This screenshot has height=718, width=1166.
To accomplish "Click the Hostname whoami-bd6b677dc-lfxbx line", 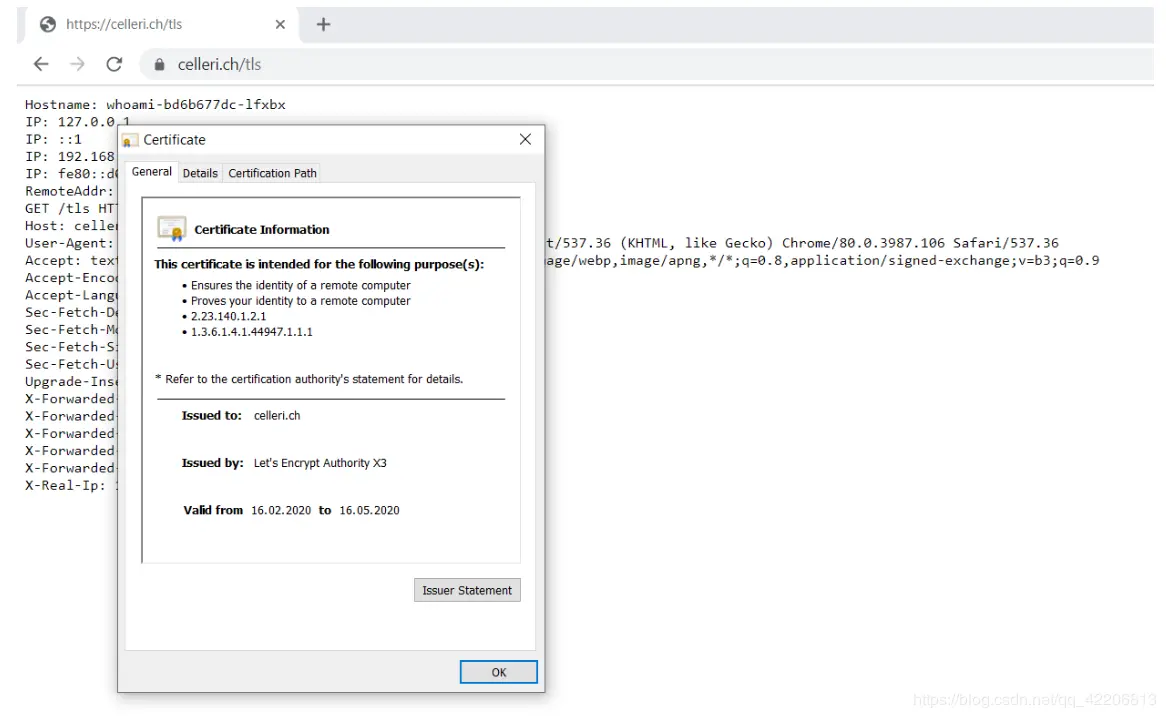I will pos(155,105).
